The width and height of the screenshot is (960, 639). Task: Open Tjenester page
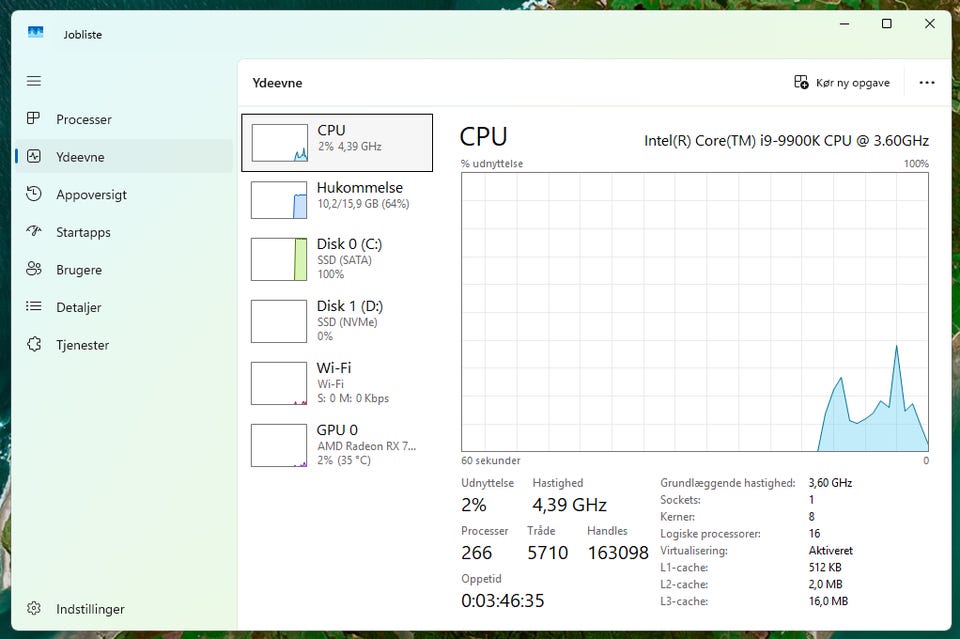click(x=124, y=345)
